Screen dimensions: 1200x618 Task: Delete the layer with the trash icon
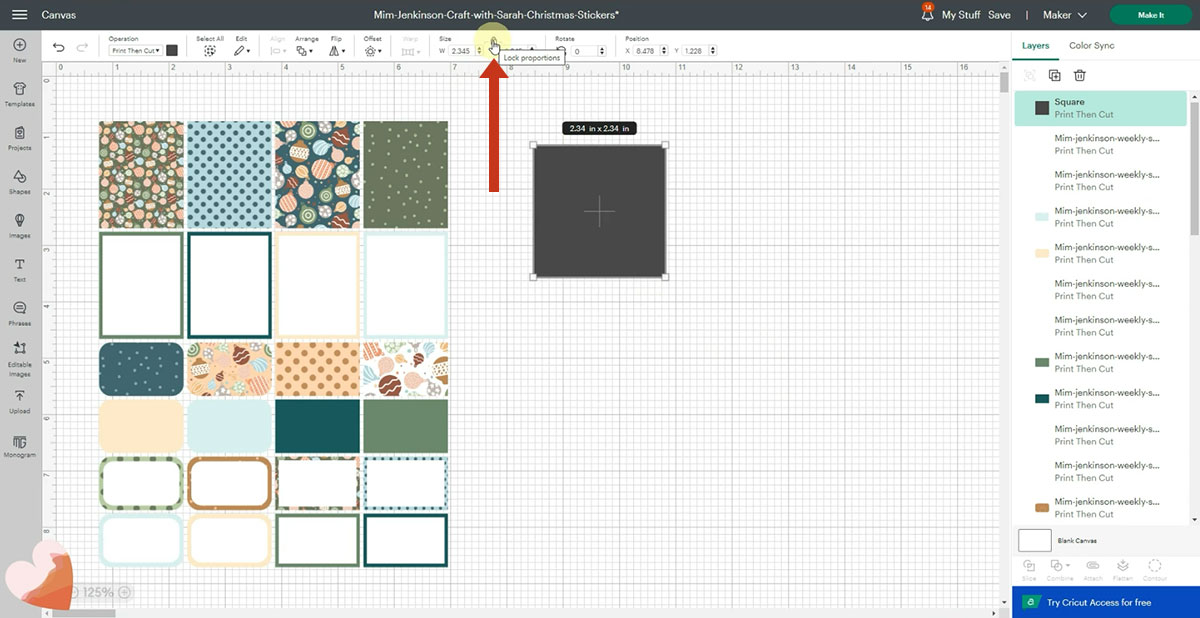point(1080,75)
